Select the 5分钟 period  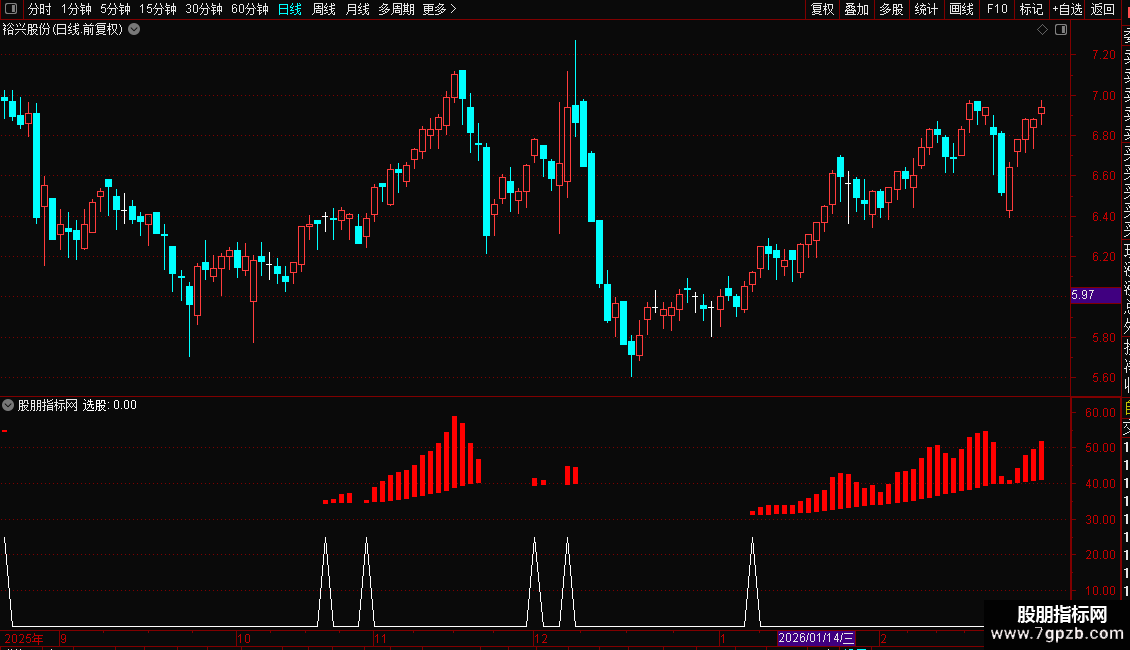coord(115,9)
